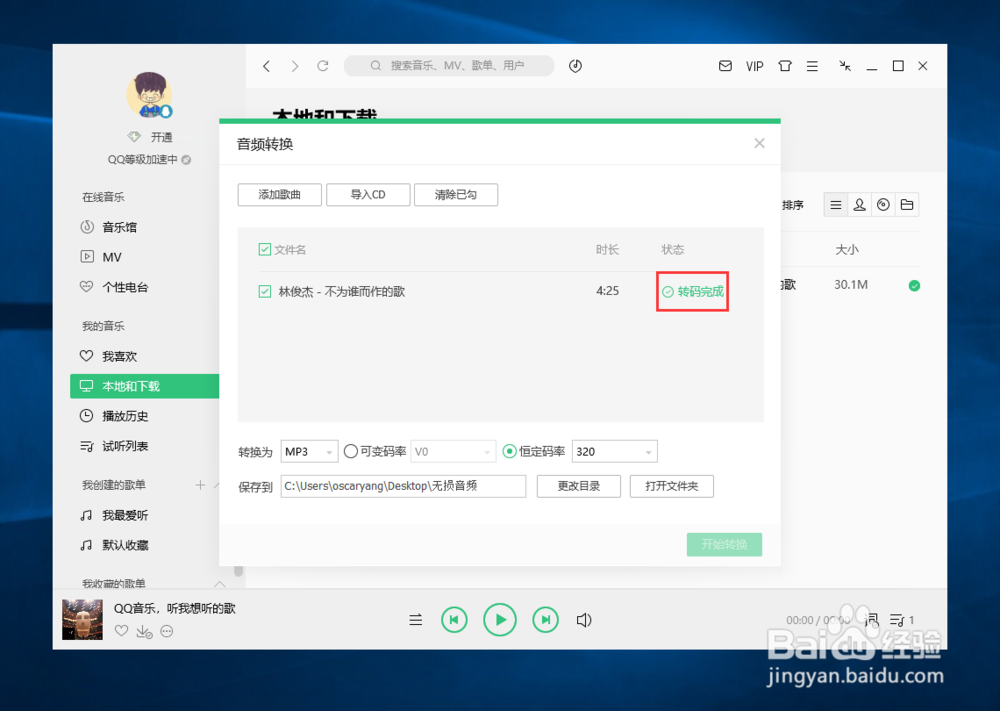Switch to mini mode icon
Viewport: 1000px width, 711px height.
pyautogui.click(x=845, y=66)
